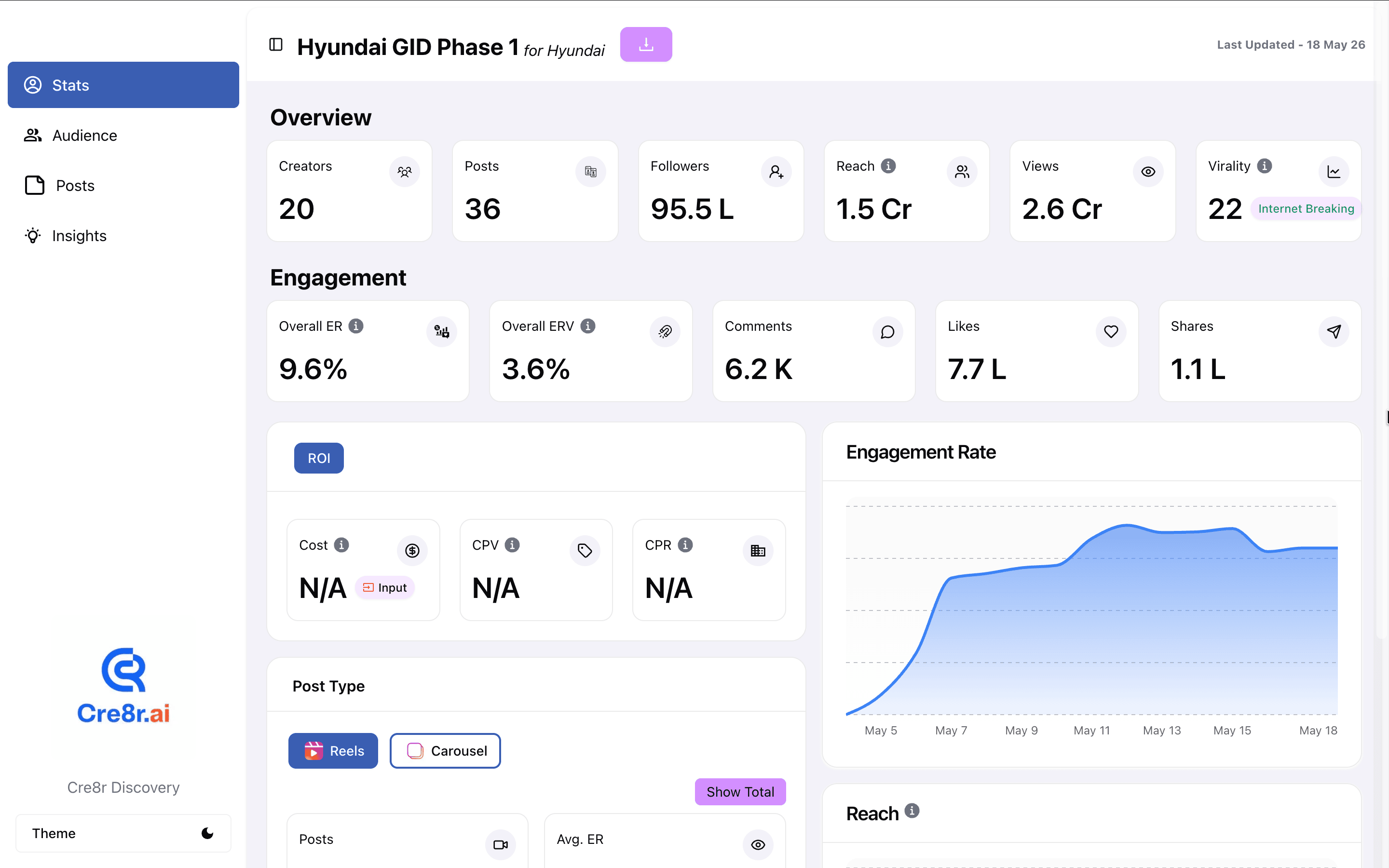Image resolution: width=1389 pixels, height=868 pixels.
Task: Click the Reach info icon in Overview
Action: (x=888, y=166)
